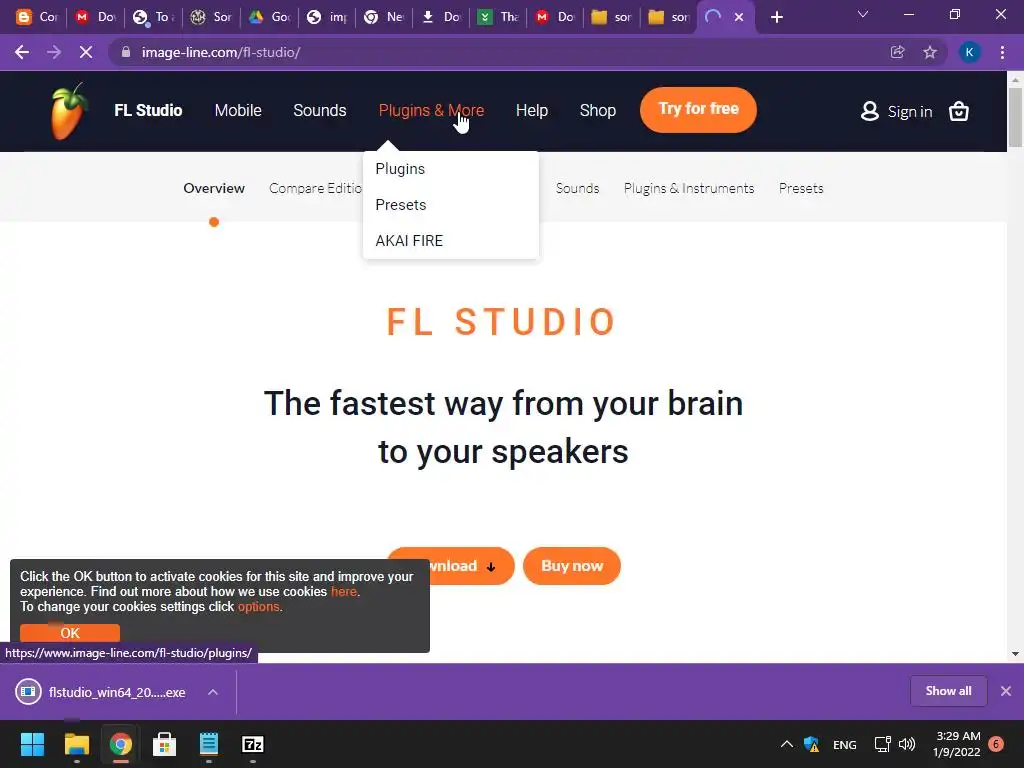Open the Presets sub-tab on the right

pos(801,188)
